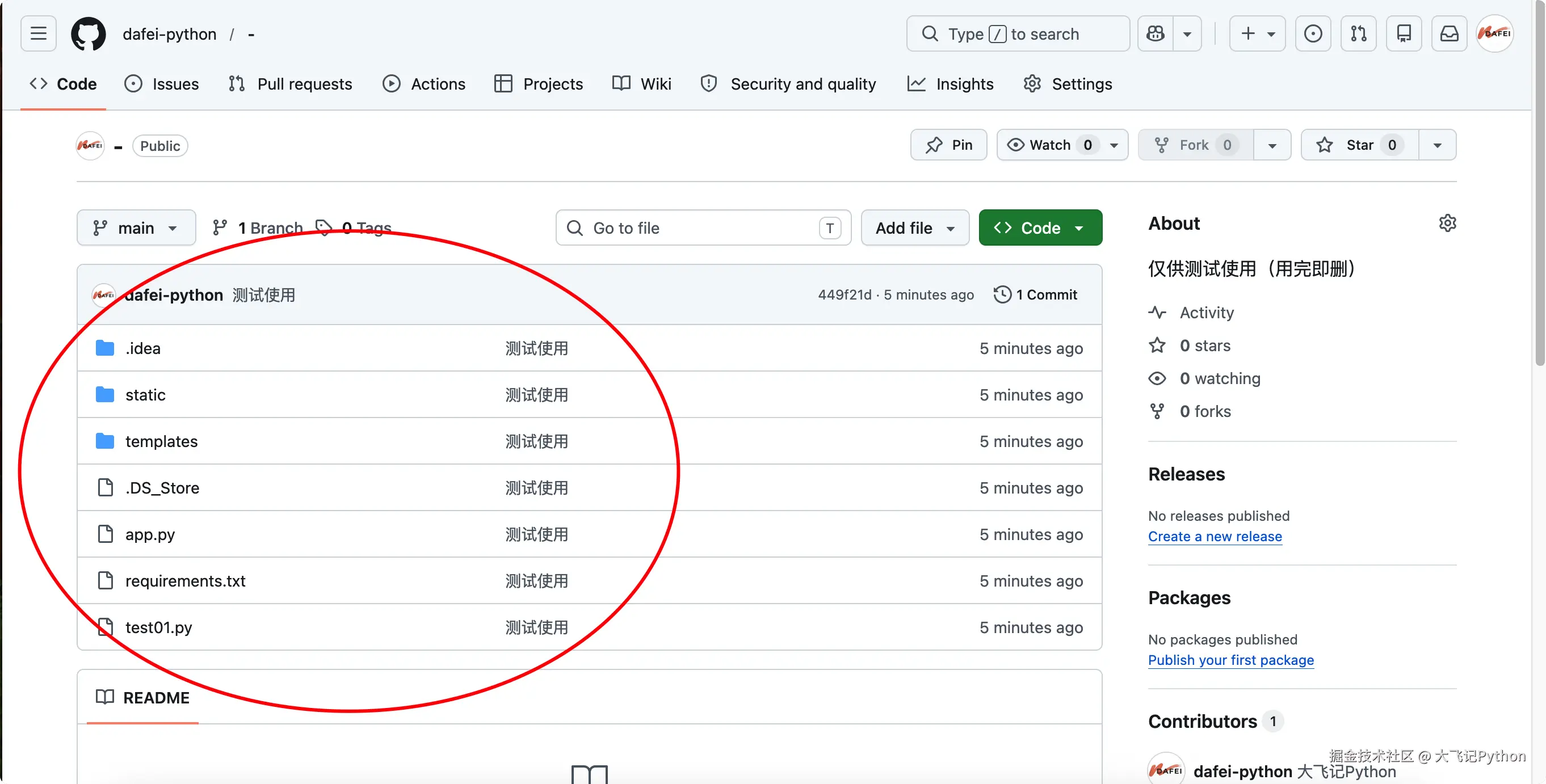Fork this repository
The image size is (1546, 784).
pos(1195,145)
